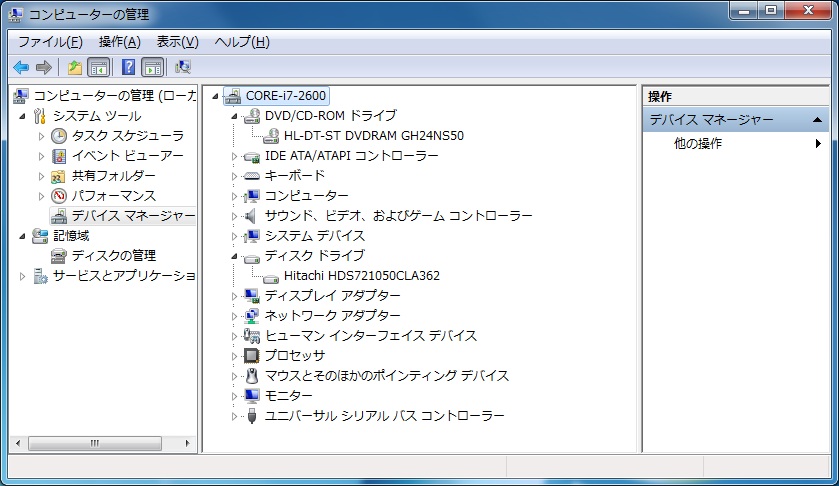Click the Forward arrow toolbar icon

pyautogui.click(x=43, y=67)
